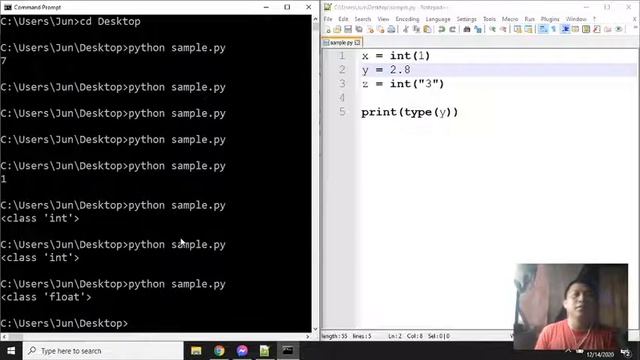Click line 2 code 'y = 2.8'

(386, 70)
